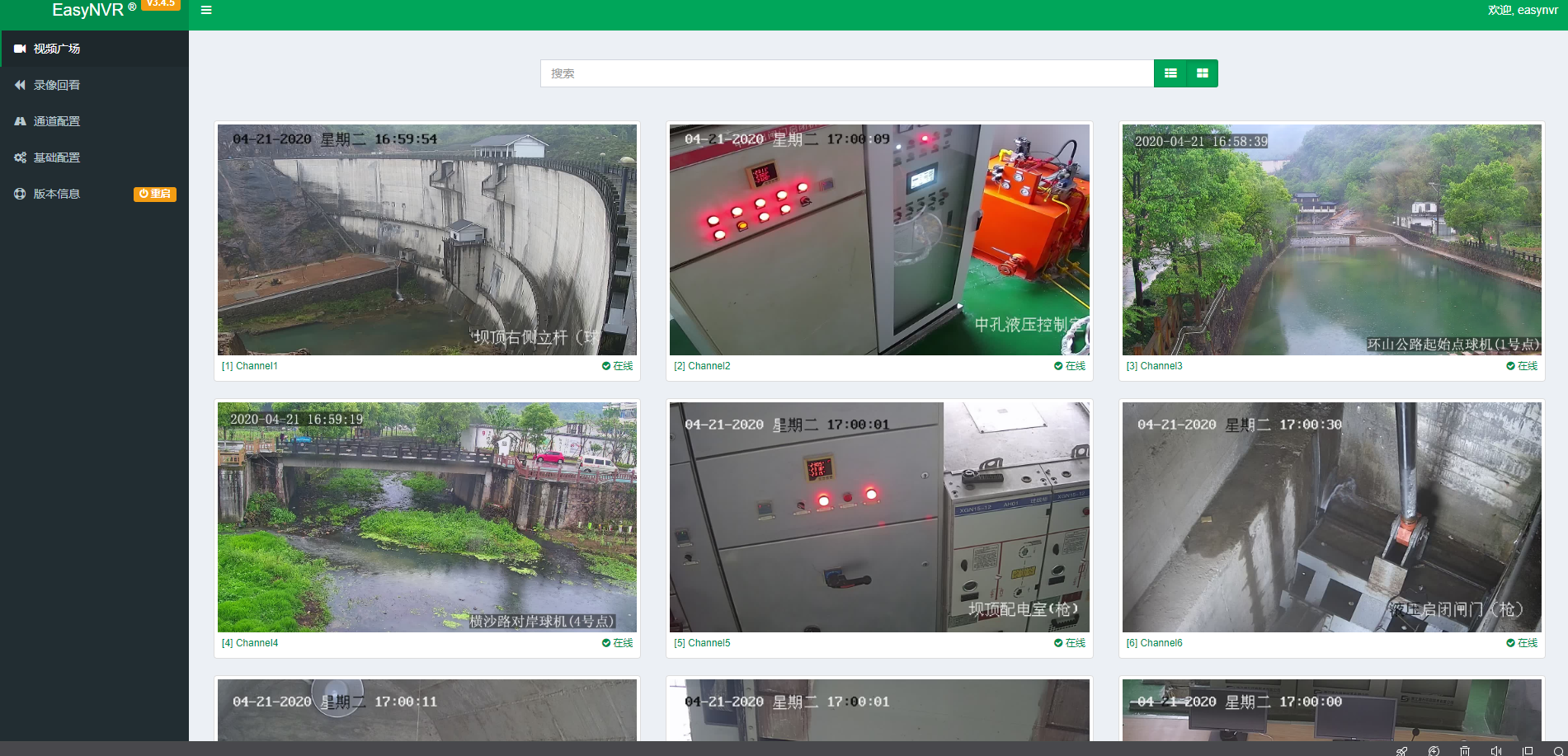The width and height of the screenshot is (1568, 756).
Task: Switch to list view layout
Action: (1170, 73)
